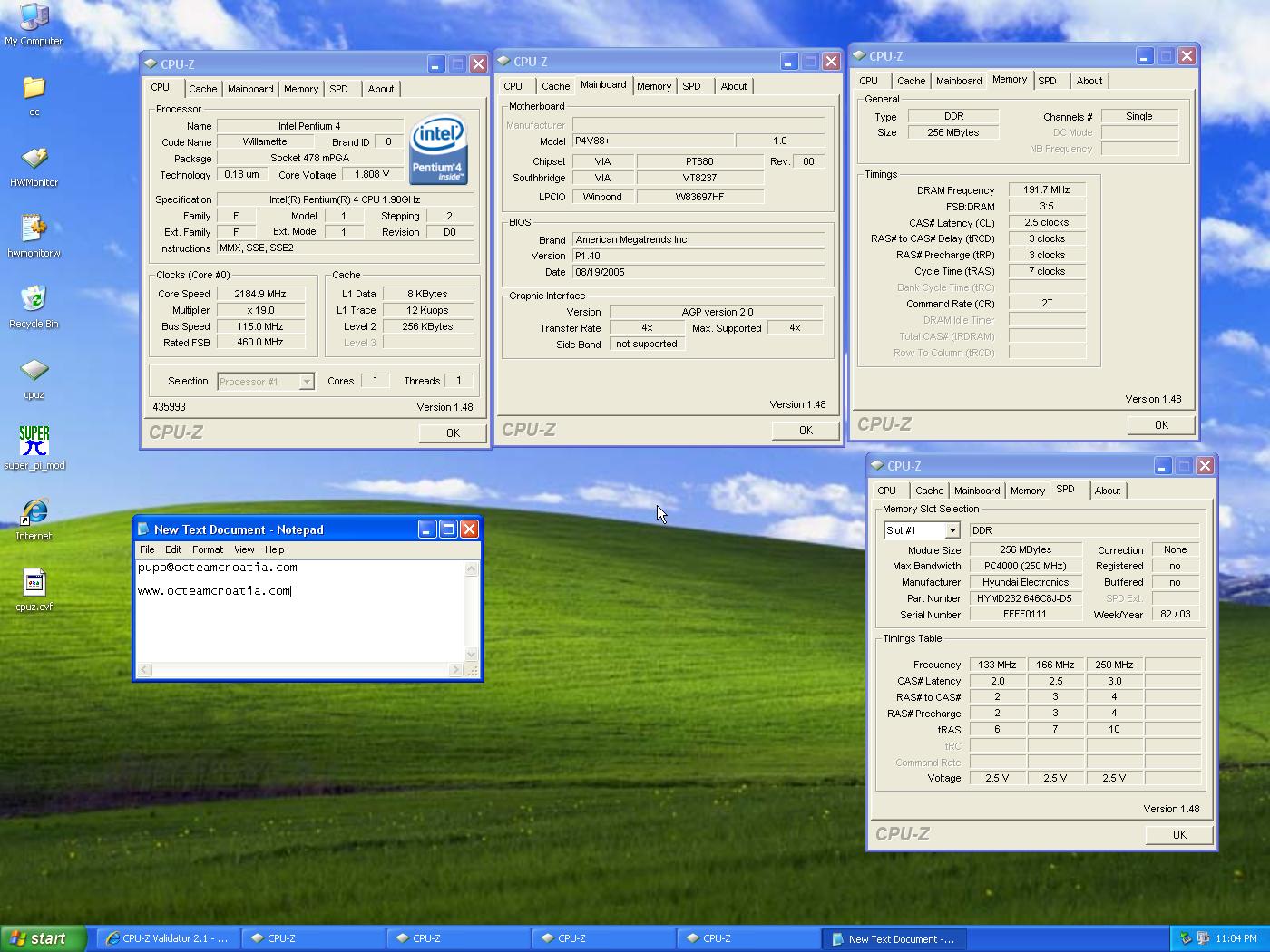Viewport: 1270px width, 952px height.
Task: Click the Core Voltage 1.808 V field
Action: click(372, 174)
